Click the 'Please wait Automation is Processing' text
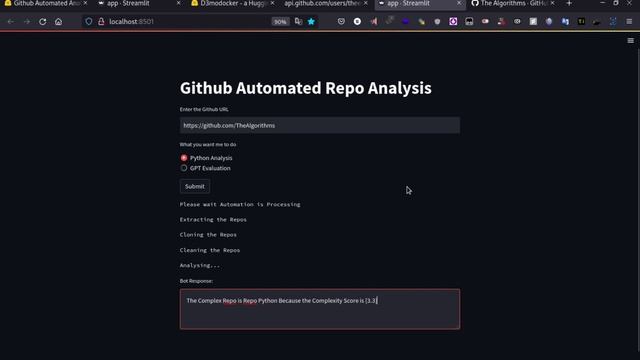The height and width of the screenshot is (360, 640). 240,204
